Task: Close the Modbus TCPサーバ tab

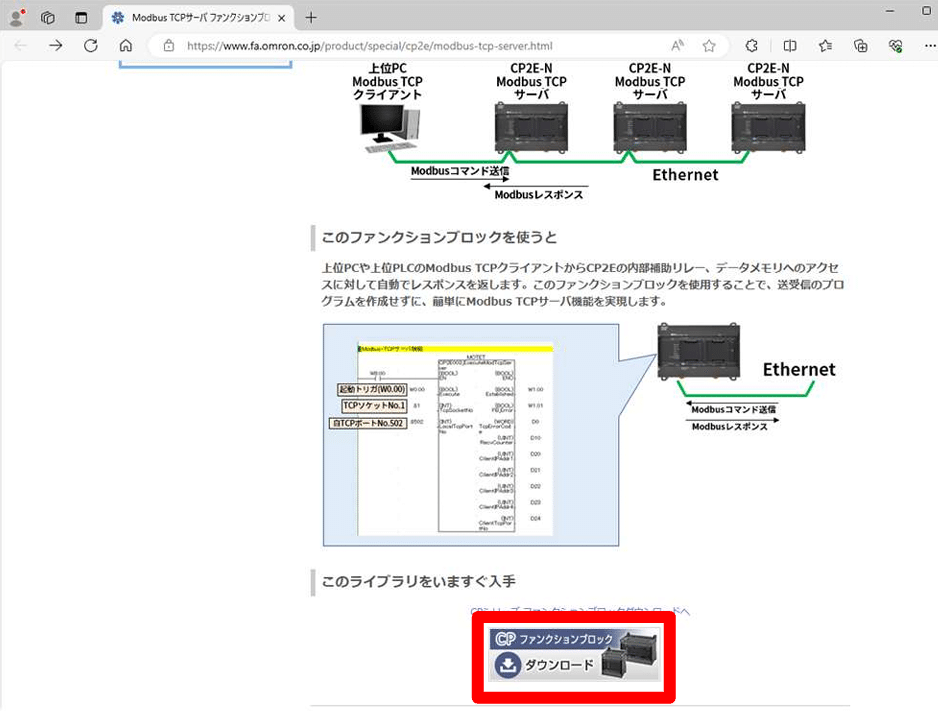Action: coord(281,18)
